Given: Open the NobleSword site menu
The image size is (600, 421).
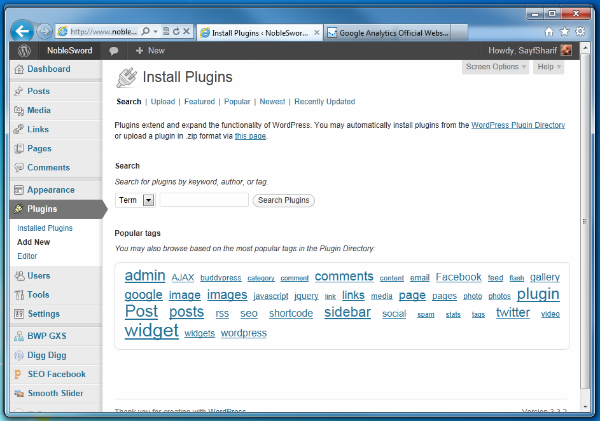Looking at the screenshot, I should [x=70, y=51].
